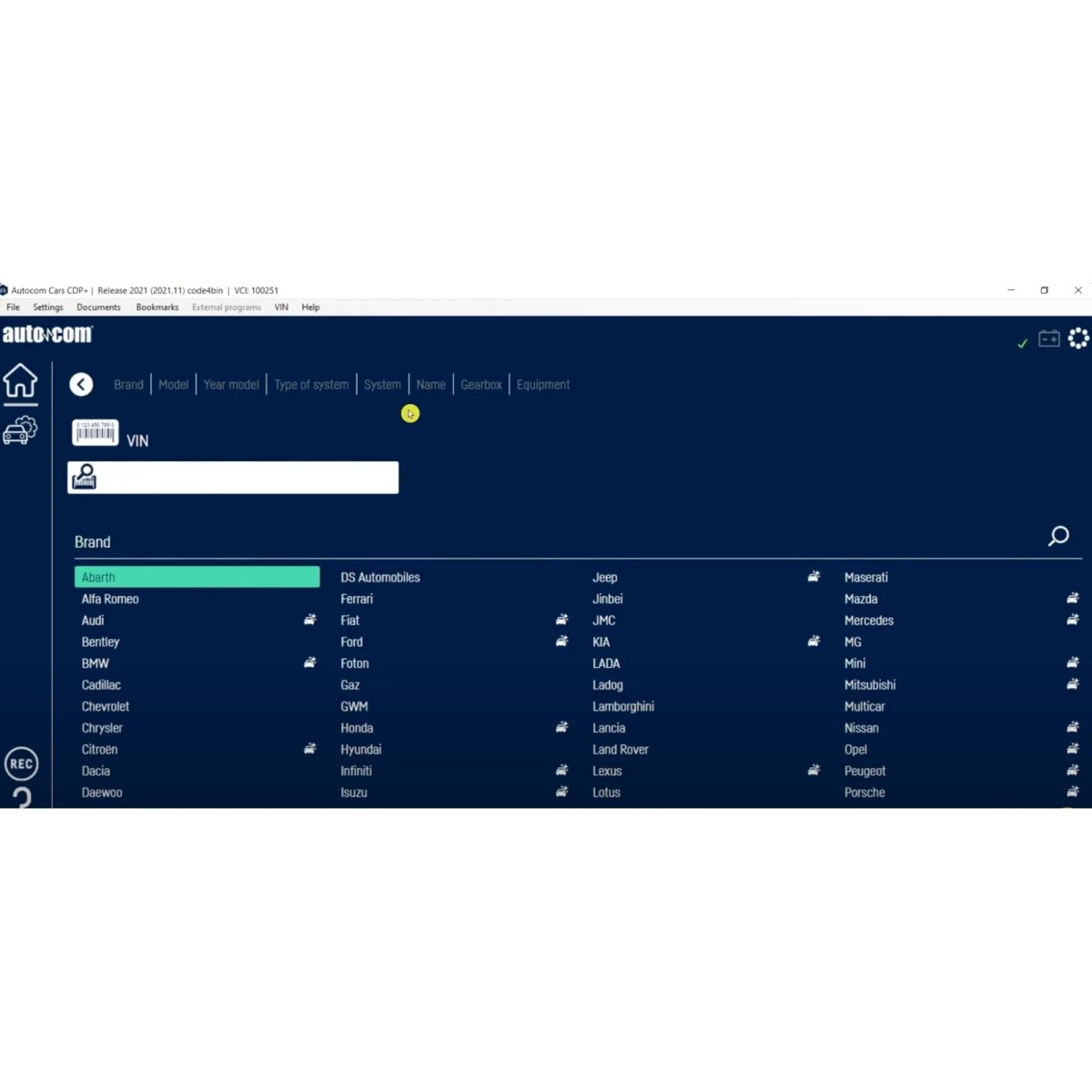Select Abarth highlighted brand entry
This screenshot has height=1092, width=1092.
point(197,577)
